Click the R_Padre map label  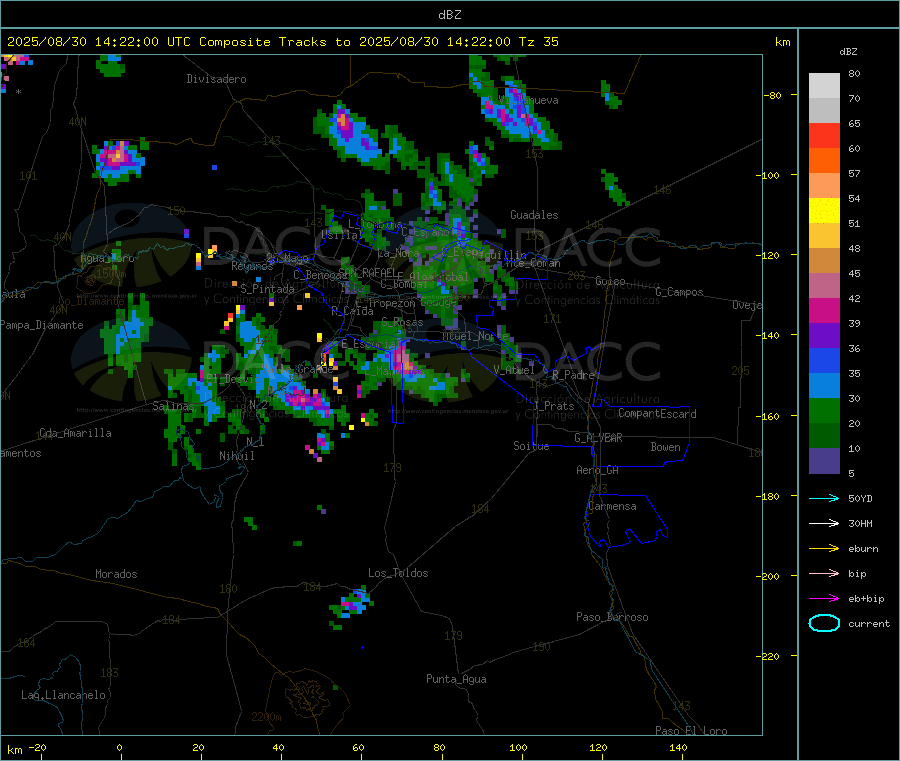click(573, 375)
